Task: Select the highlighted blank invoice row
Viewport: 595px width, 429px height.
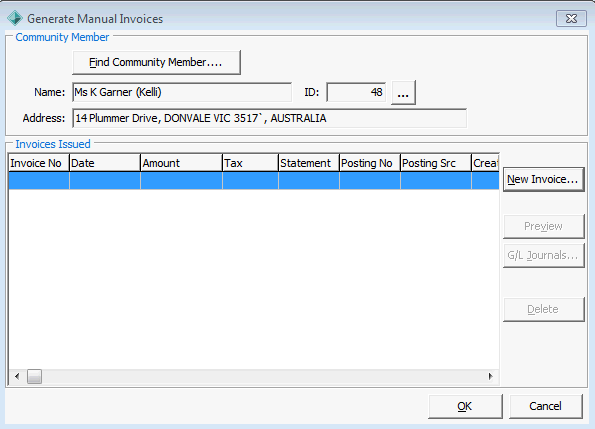Action: pos(254,181)
